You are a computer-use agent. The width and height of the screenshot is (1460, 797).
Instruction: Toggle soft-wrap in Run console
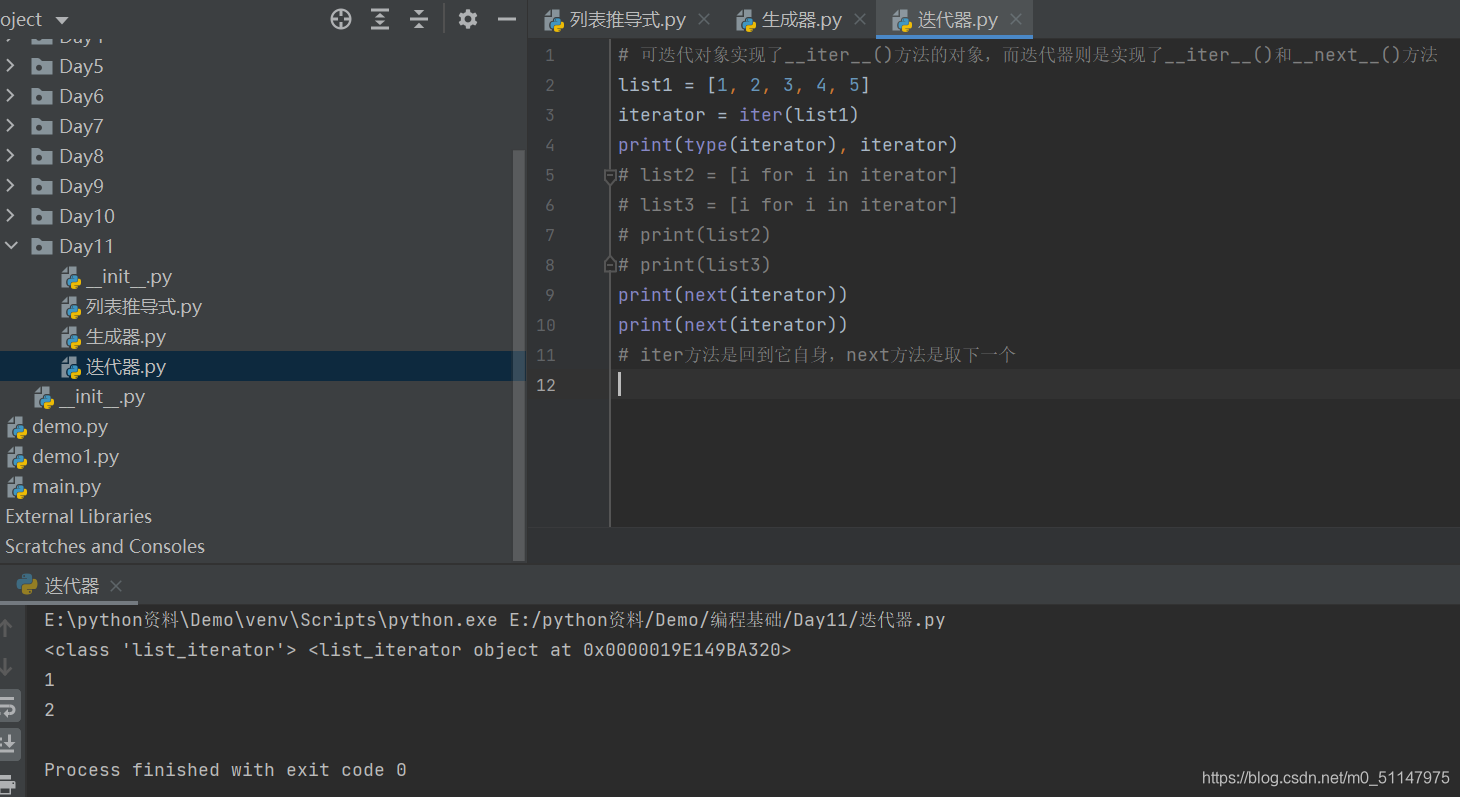(x=7, y=707)
